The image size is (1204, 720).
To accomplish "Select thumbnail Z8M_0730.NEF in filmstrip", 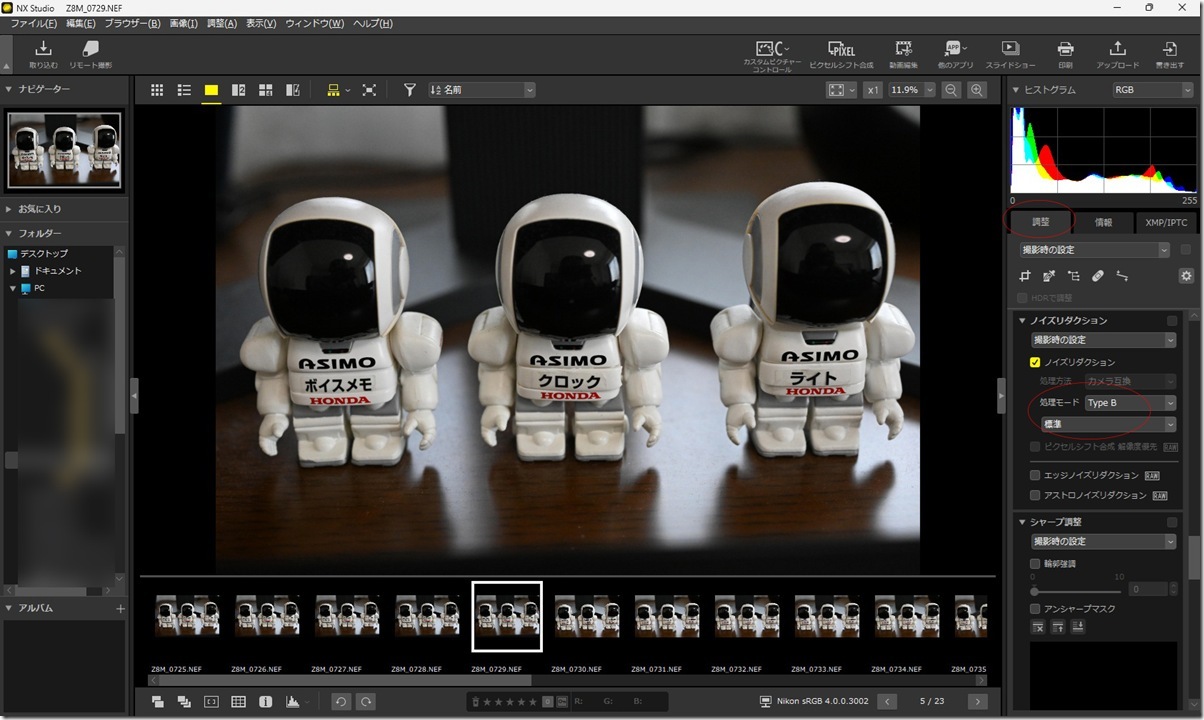I will (587, 616).
